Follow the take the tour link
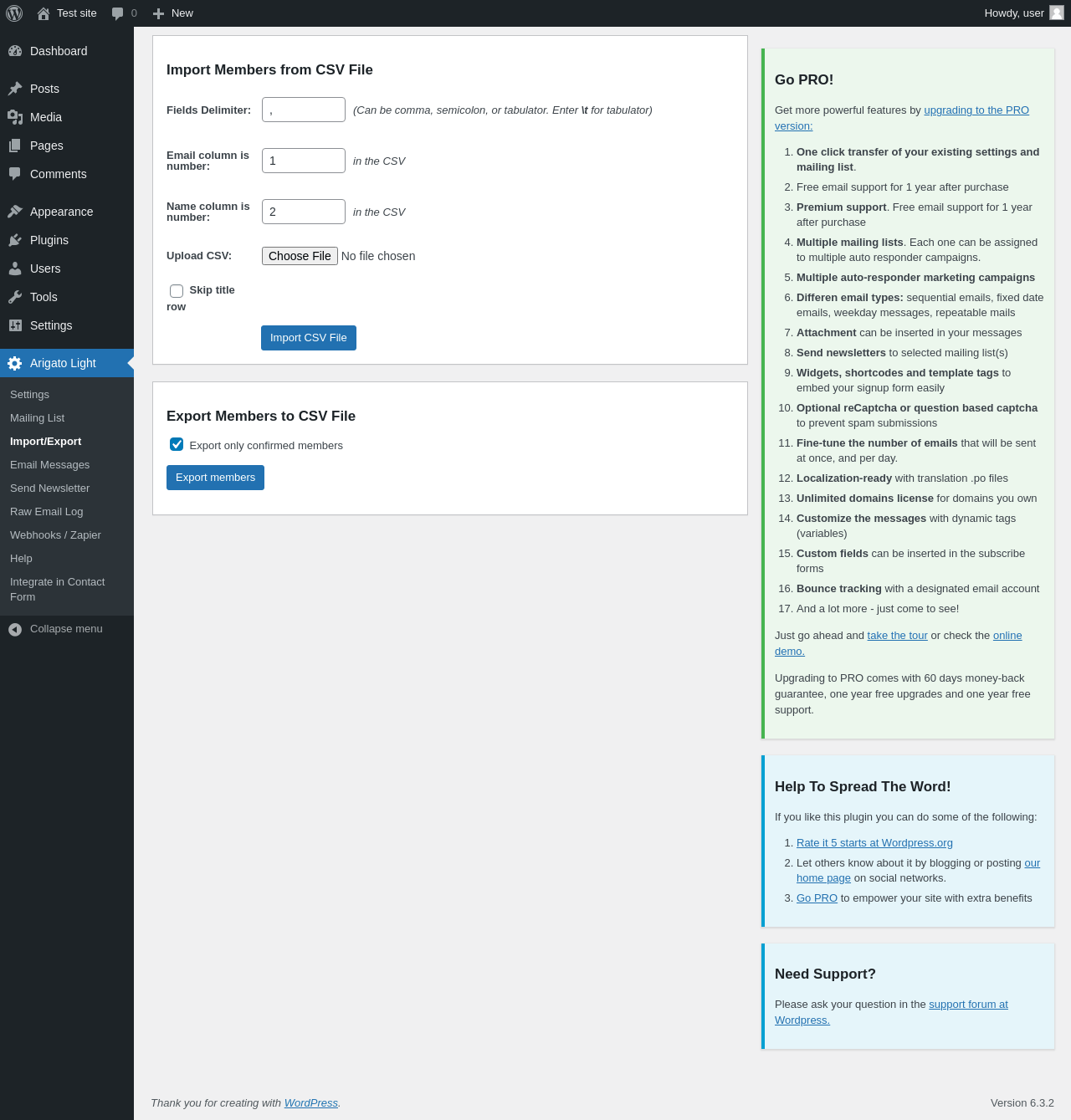1071x1120 pixels. pos(897,636)
